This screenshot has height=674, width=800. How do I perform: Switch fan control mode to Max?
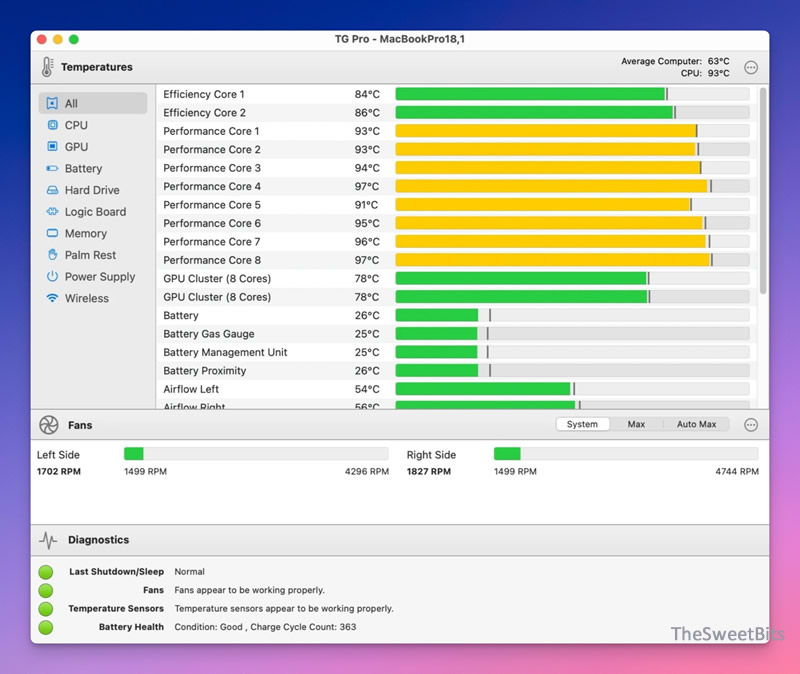click(636, 424)
